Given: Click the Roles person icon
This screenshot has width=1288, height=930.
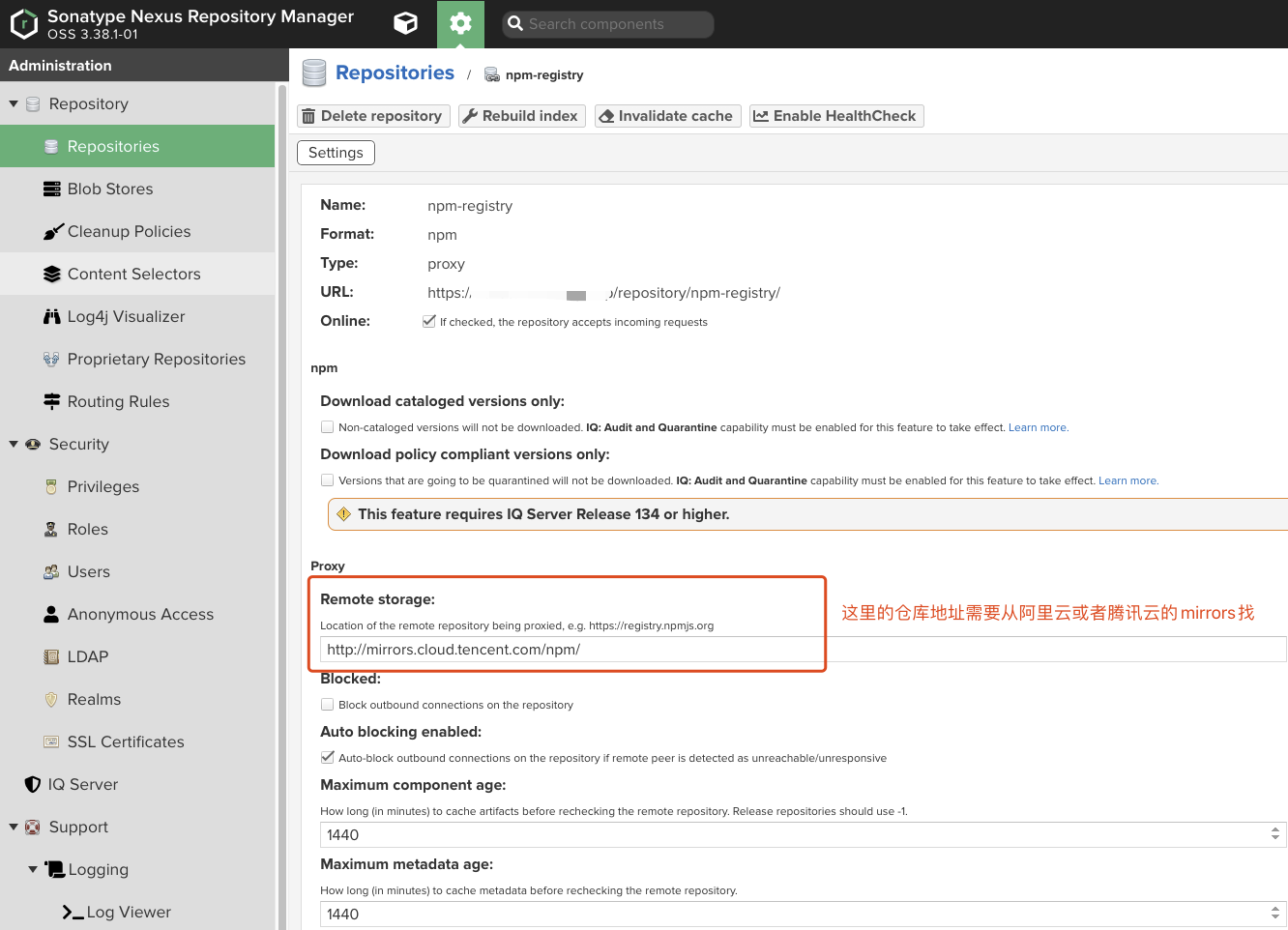Looking at the screenshot, I should pos(52,529).
